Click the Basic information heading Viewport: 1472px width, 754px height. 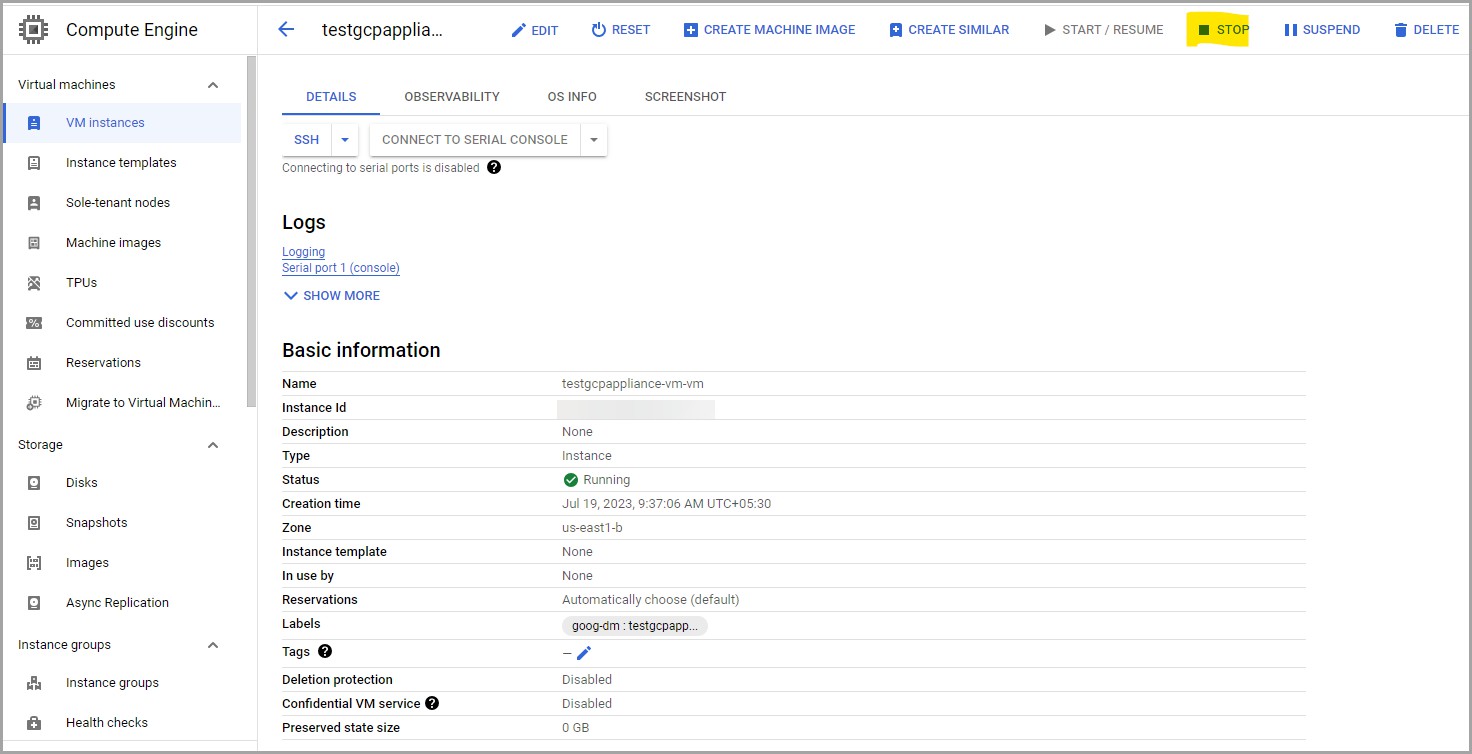[x=361, y=350]
